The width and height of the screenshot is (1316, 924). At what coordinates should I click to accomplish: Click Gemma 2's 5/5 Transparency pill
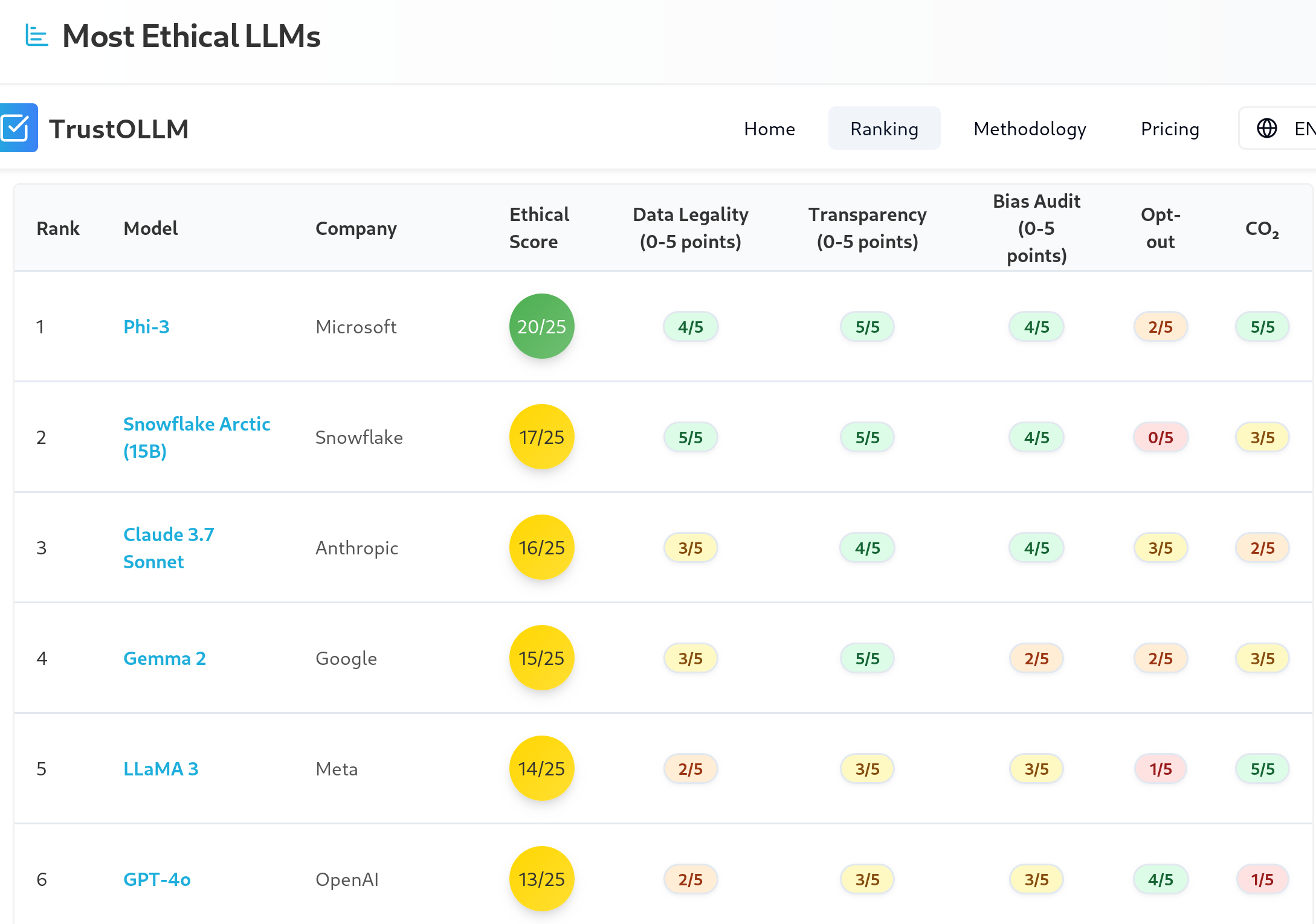tap(867, 658)
